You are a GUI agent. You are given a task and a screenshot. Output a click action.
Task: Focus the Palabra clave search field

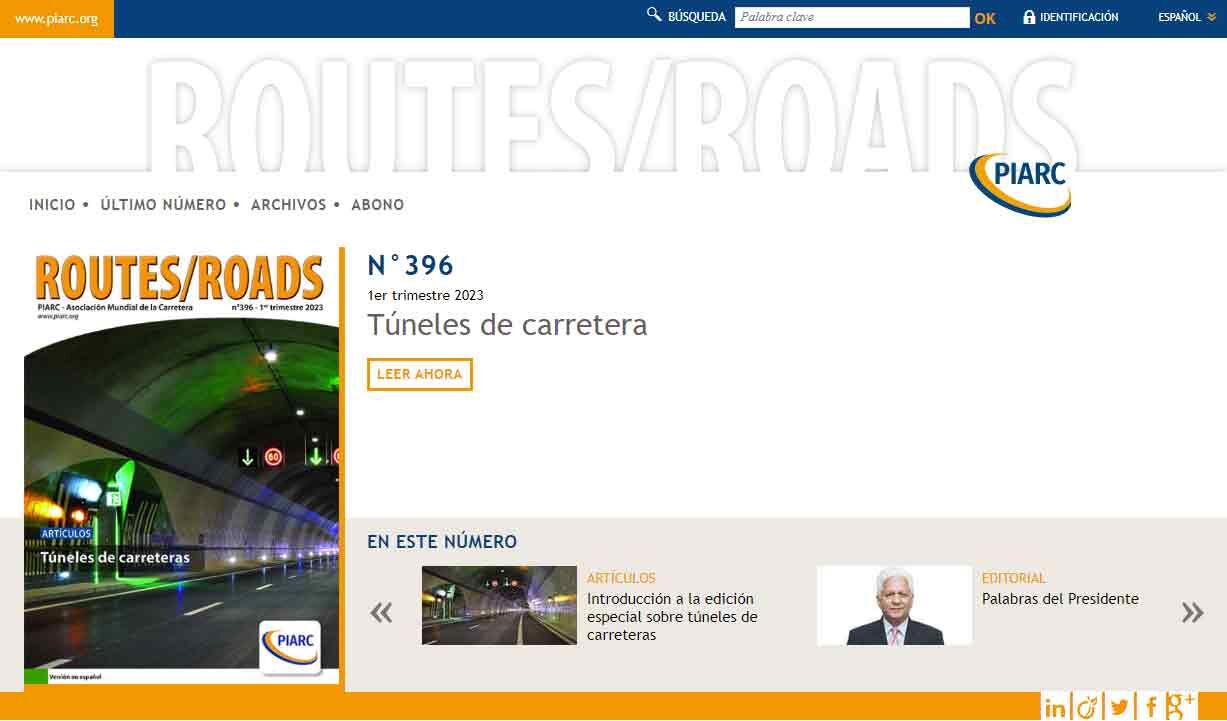point(852,17)
